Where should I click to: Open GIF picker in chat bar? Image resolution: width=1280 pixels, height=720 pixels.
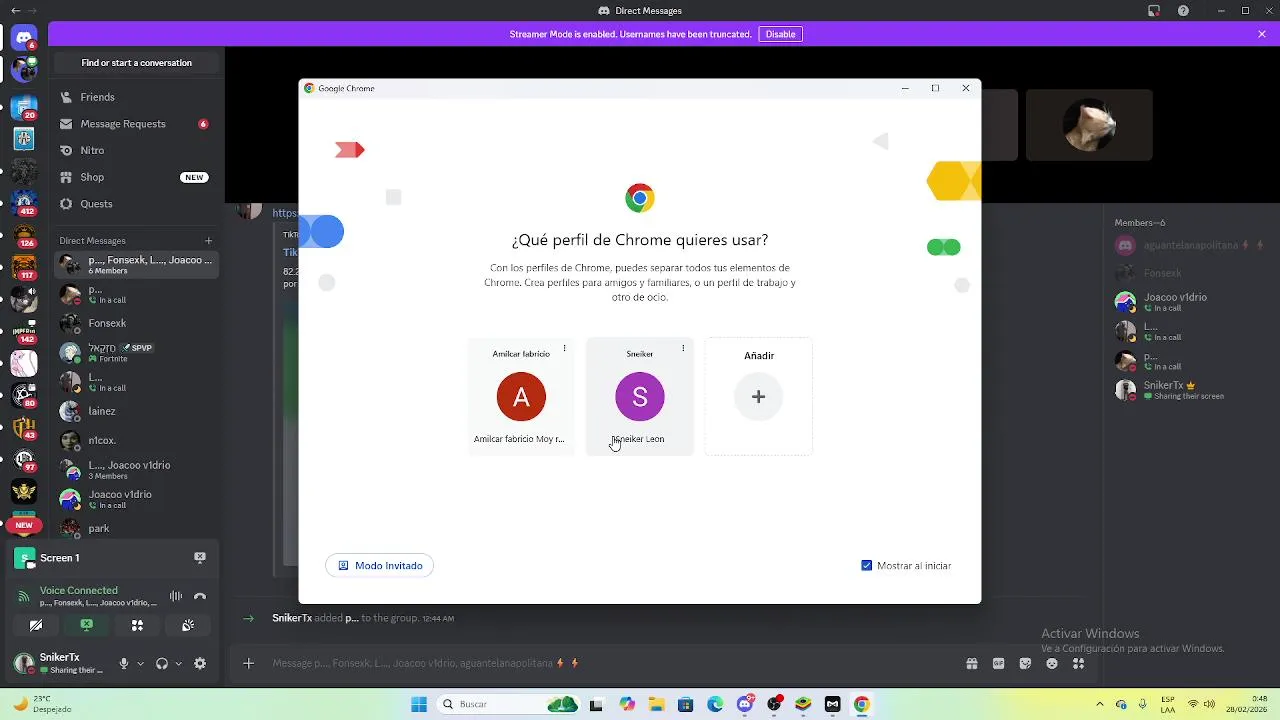(x=998, y=663)
